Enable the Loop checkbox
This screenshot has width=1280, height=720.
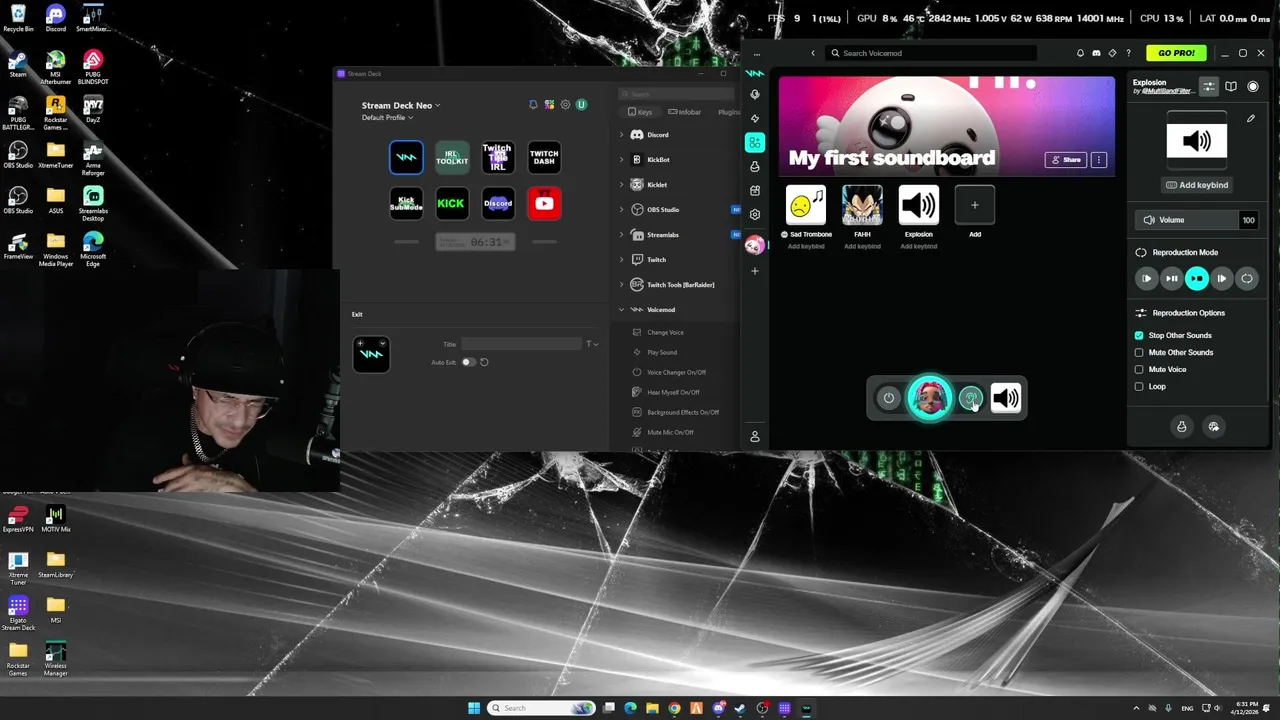point(1139,387)
